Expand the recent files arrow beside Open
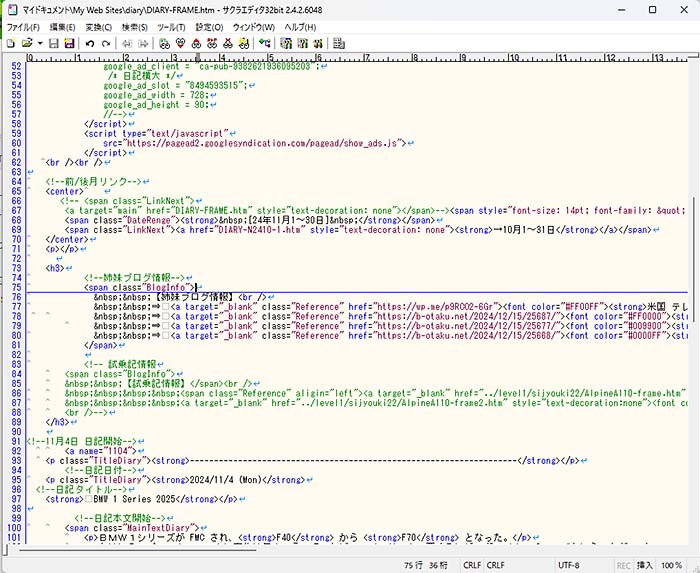This screenshot has width=700, height=573. [x=40, y=43]
